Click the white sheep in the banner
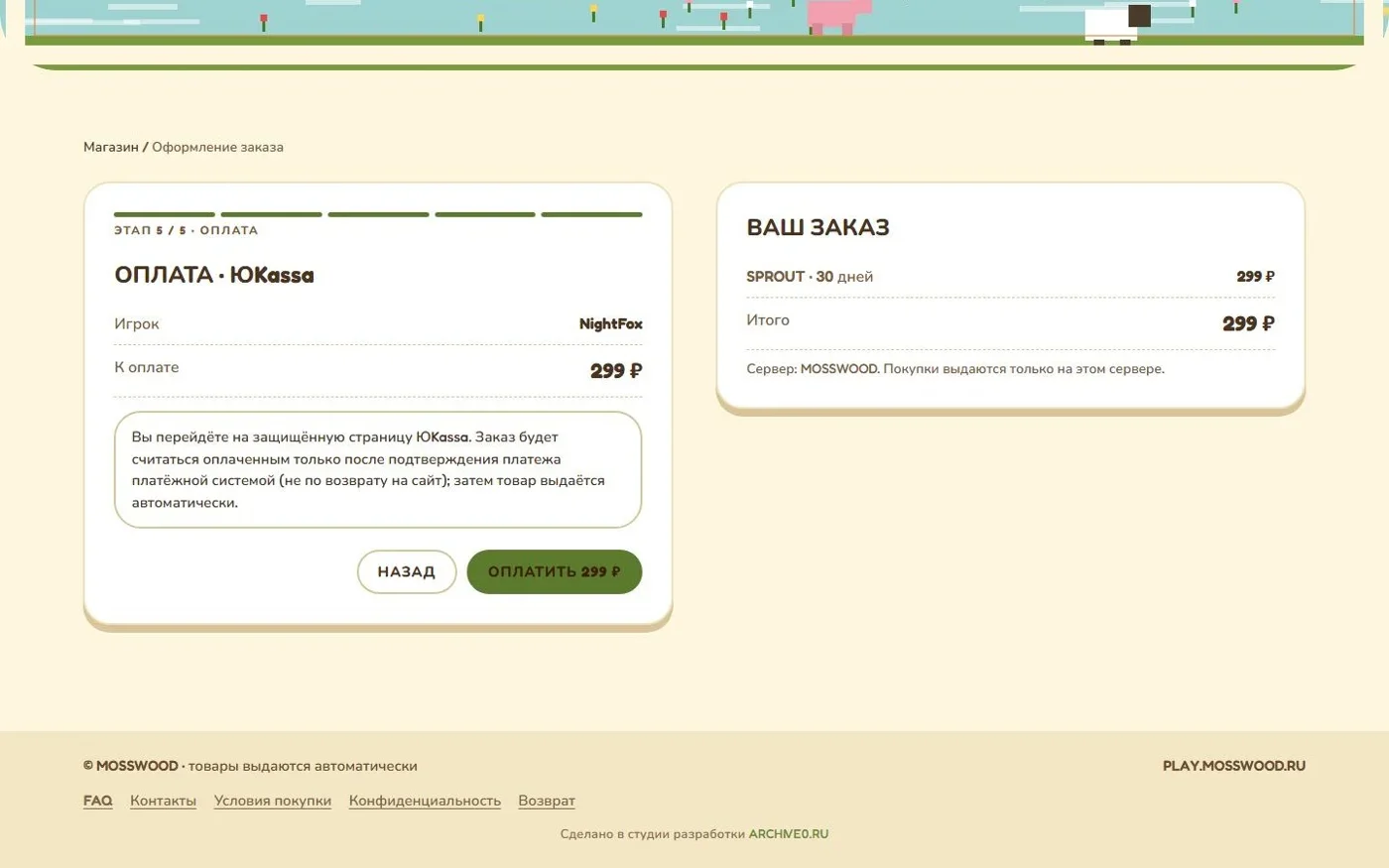 1117,25
